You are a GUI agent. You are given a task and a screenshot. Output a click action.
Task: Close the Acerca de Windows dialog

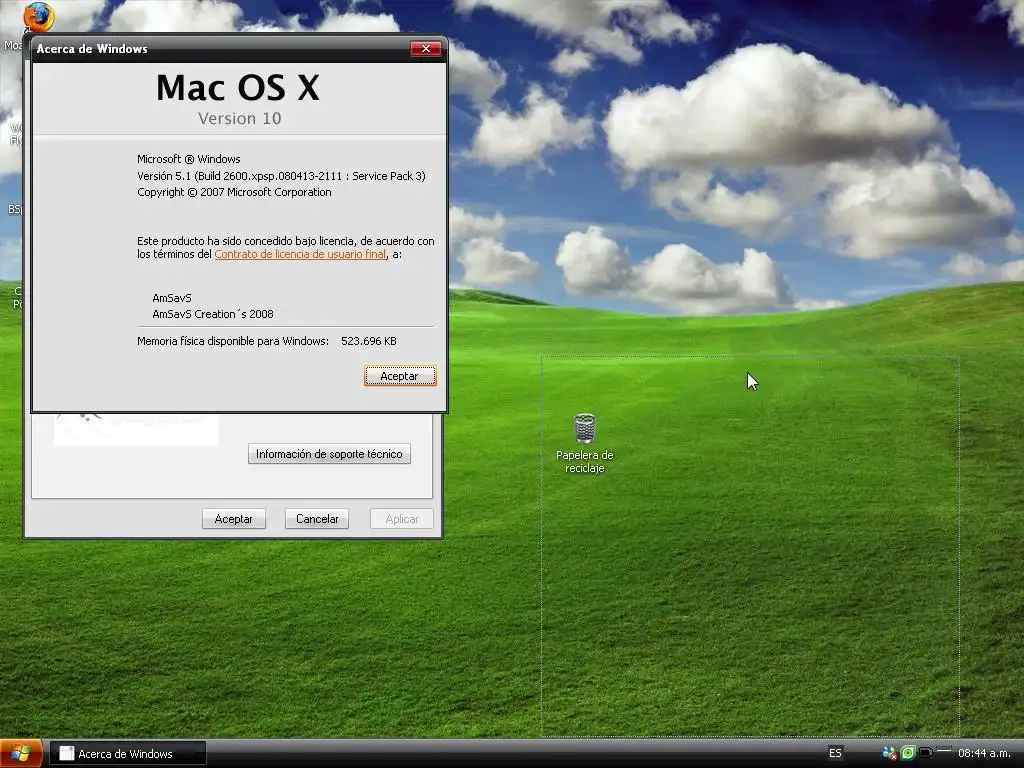pos(426,48)
